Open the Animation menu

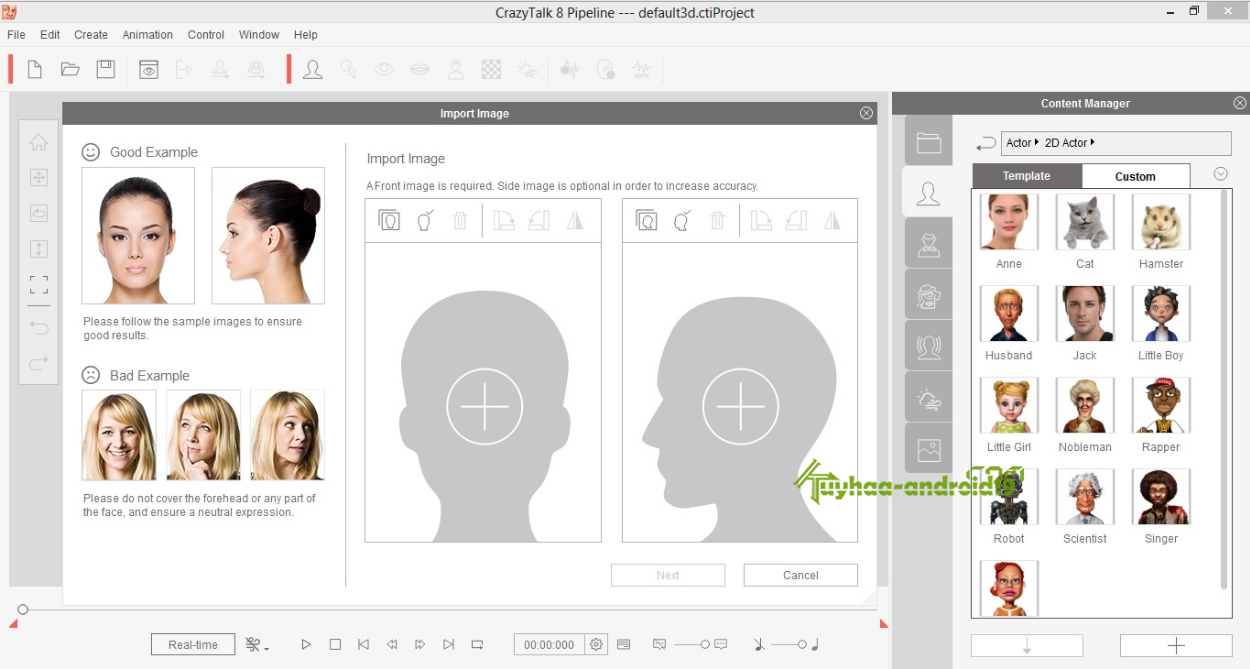click(148, 34)
